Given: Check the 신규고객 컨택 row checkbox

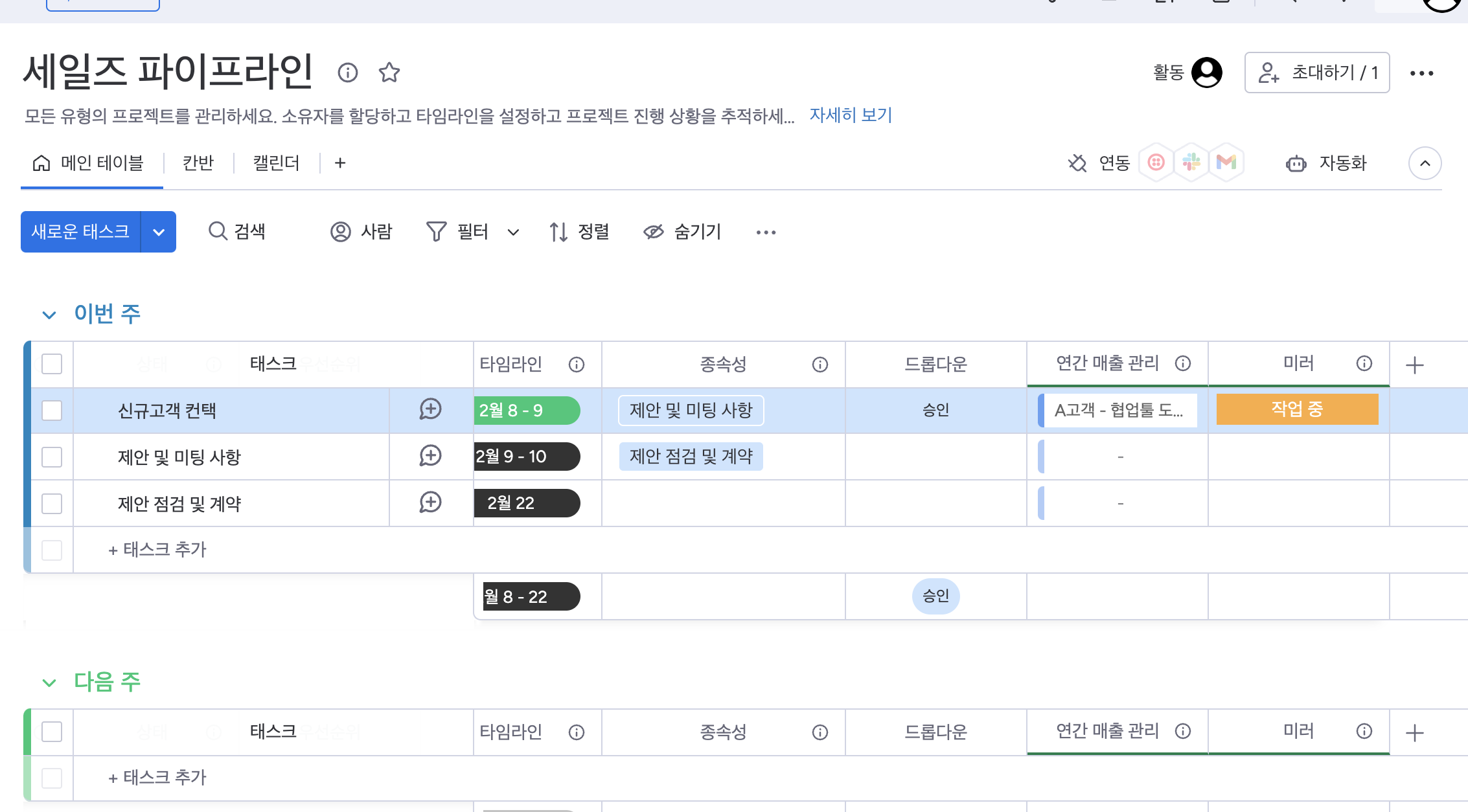Looking at the screenshot, I should 52,411.
